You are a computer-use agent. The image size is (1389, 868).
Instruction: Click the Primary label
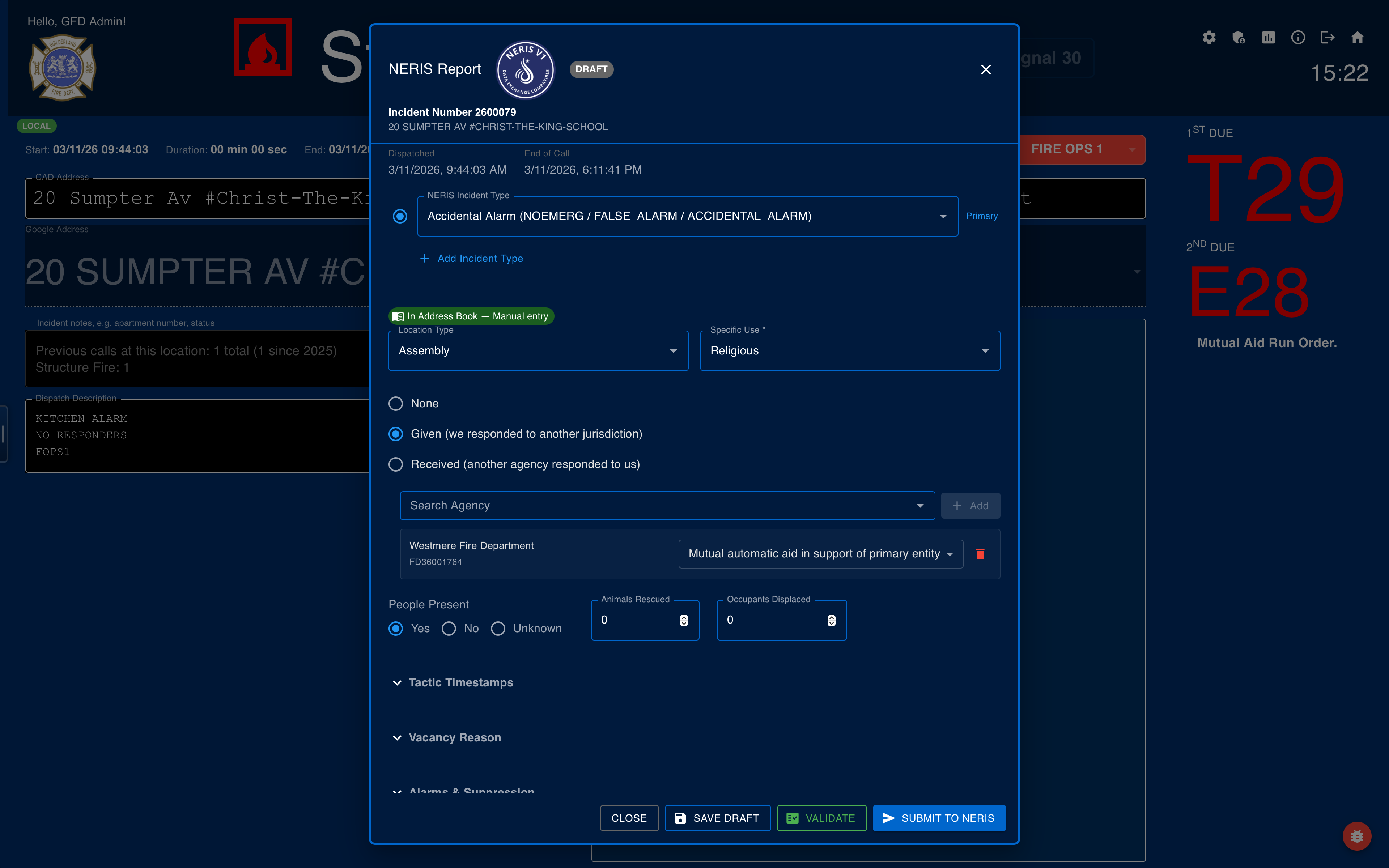coord(982,216)
